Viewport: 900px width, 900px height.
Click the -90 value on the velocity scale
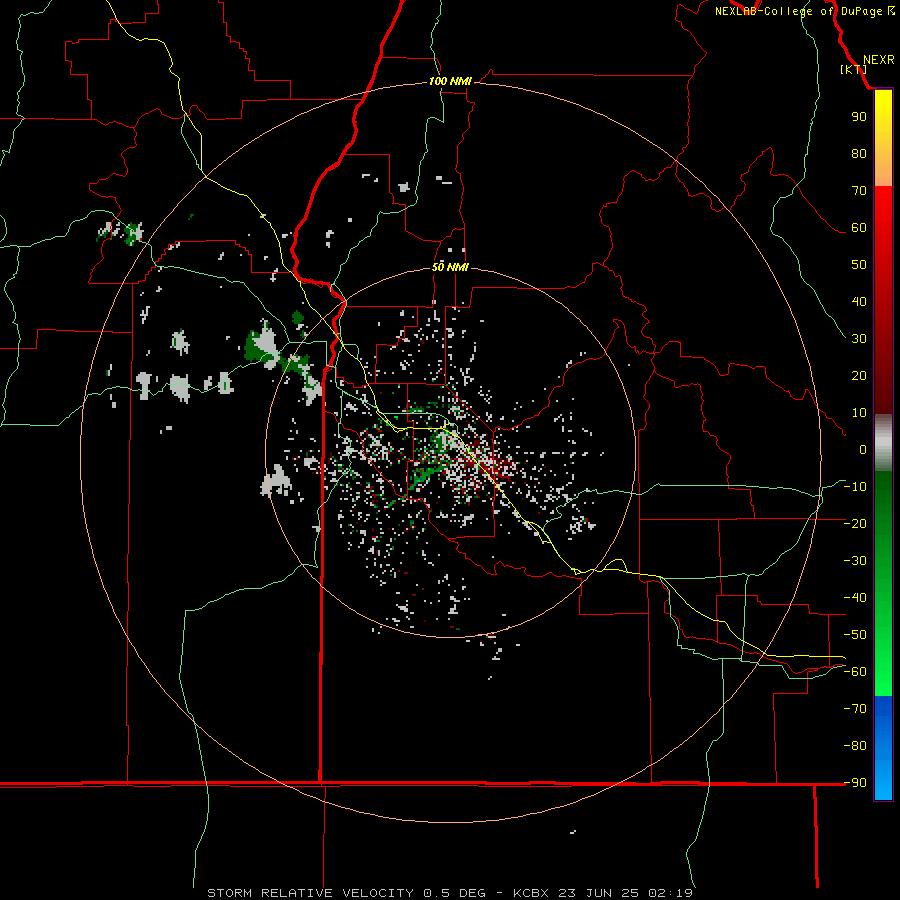pos(855,783)
